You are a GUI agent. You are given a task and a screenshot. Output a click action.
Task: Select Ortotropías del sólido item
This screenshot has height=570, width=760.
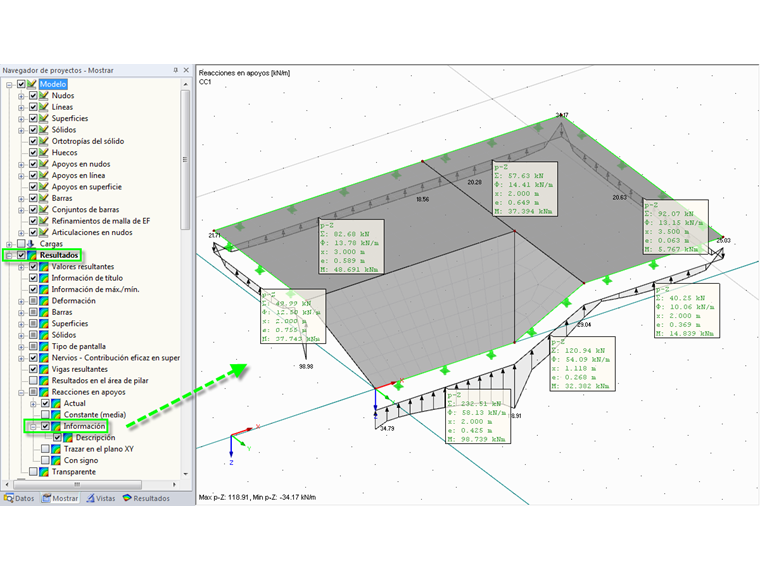pyautogui.click(x=88, y=141)
